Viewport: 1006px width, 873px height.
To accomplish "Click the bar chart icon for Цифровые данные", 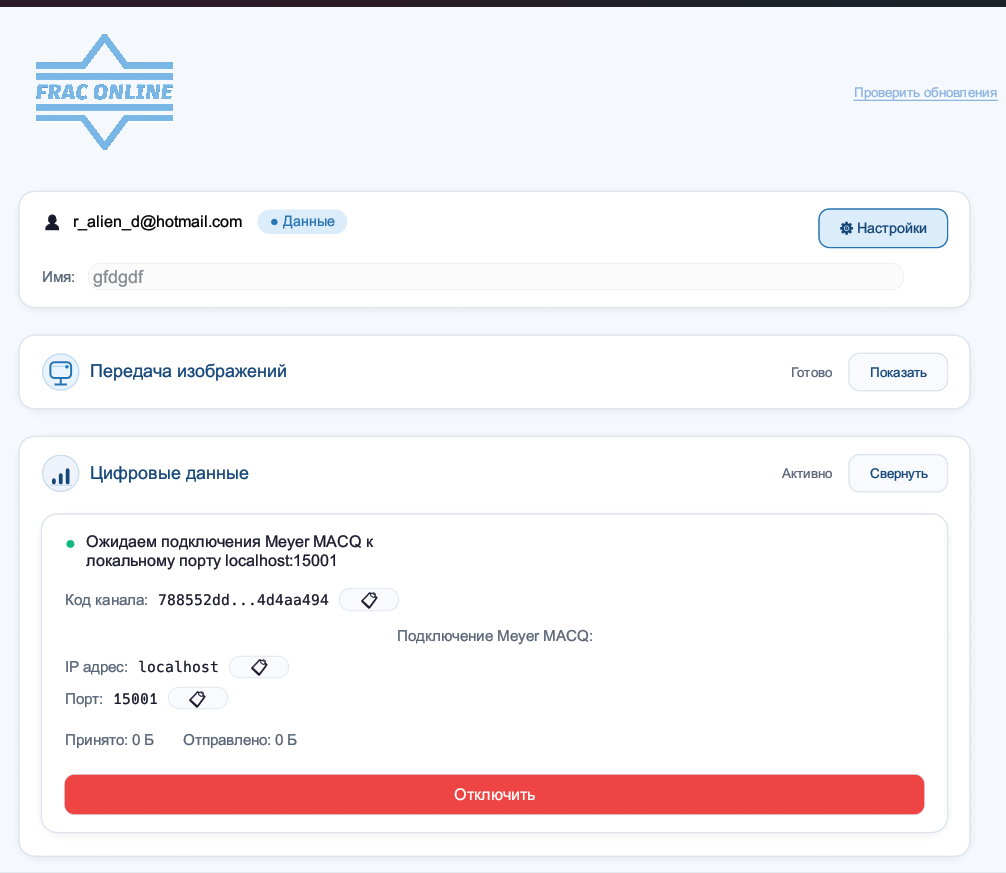I will point(60,474).
